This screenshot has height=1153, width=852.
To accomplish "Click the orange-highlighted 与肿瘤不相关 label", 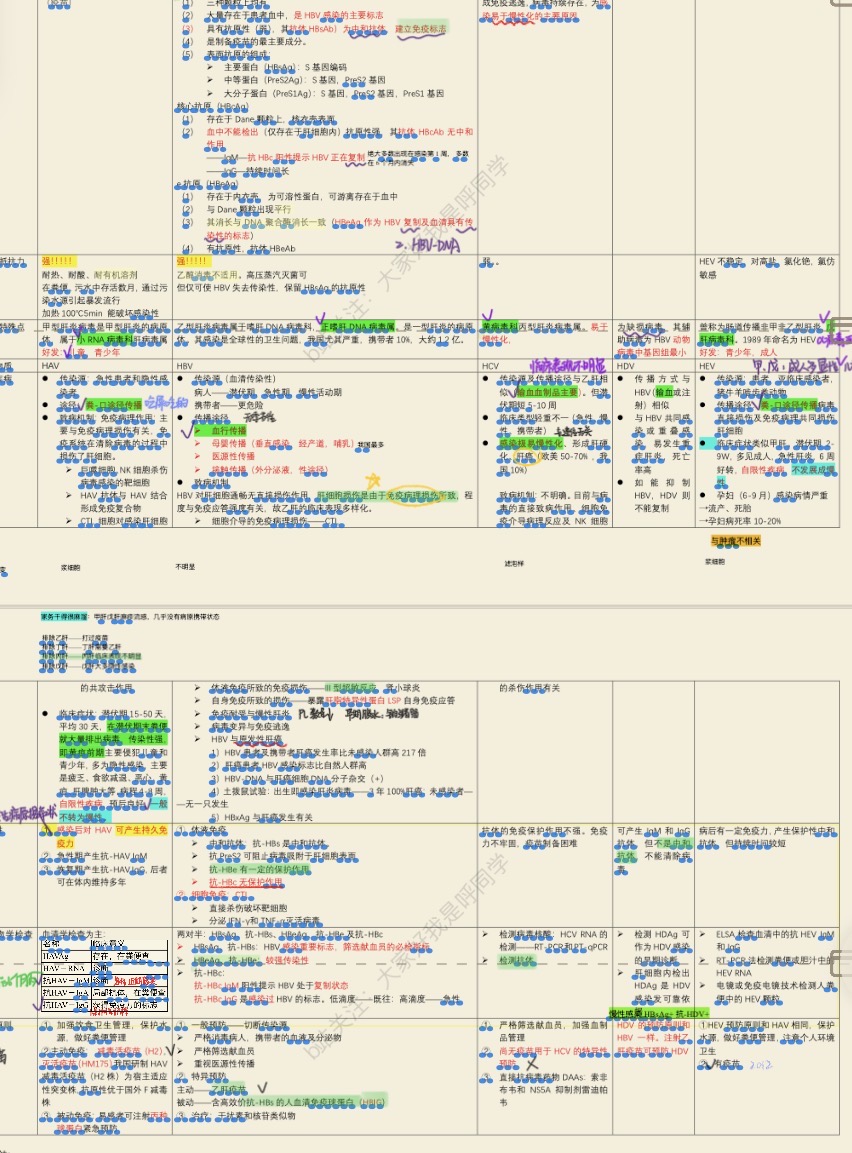I will coord(735,541).
